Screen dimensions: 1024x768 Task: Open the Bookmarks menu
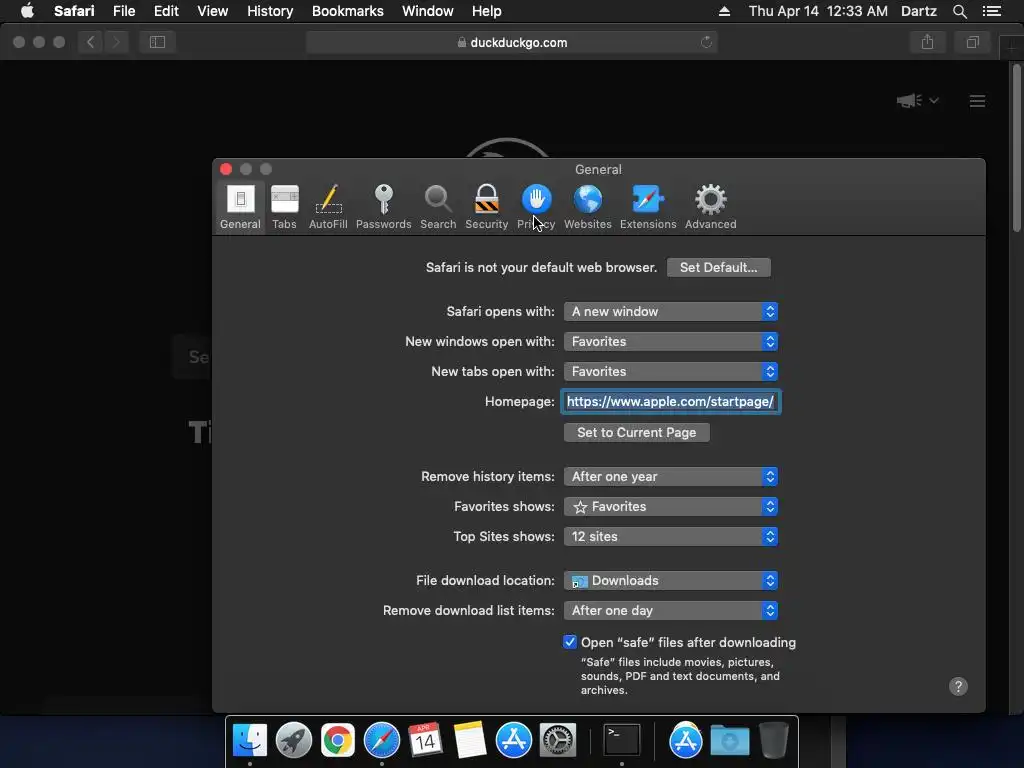click(x=347, y=11)
